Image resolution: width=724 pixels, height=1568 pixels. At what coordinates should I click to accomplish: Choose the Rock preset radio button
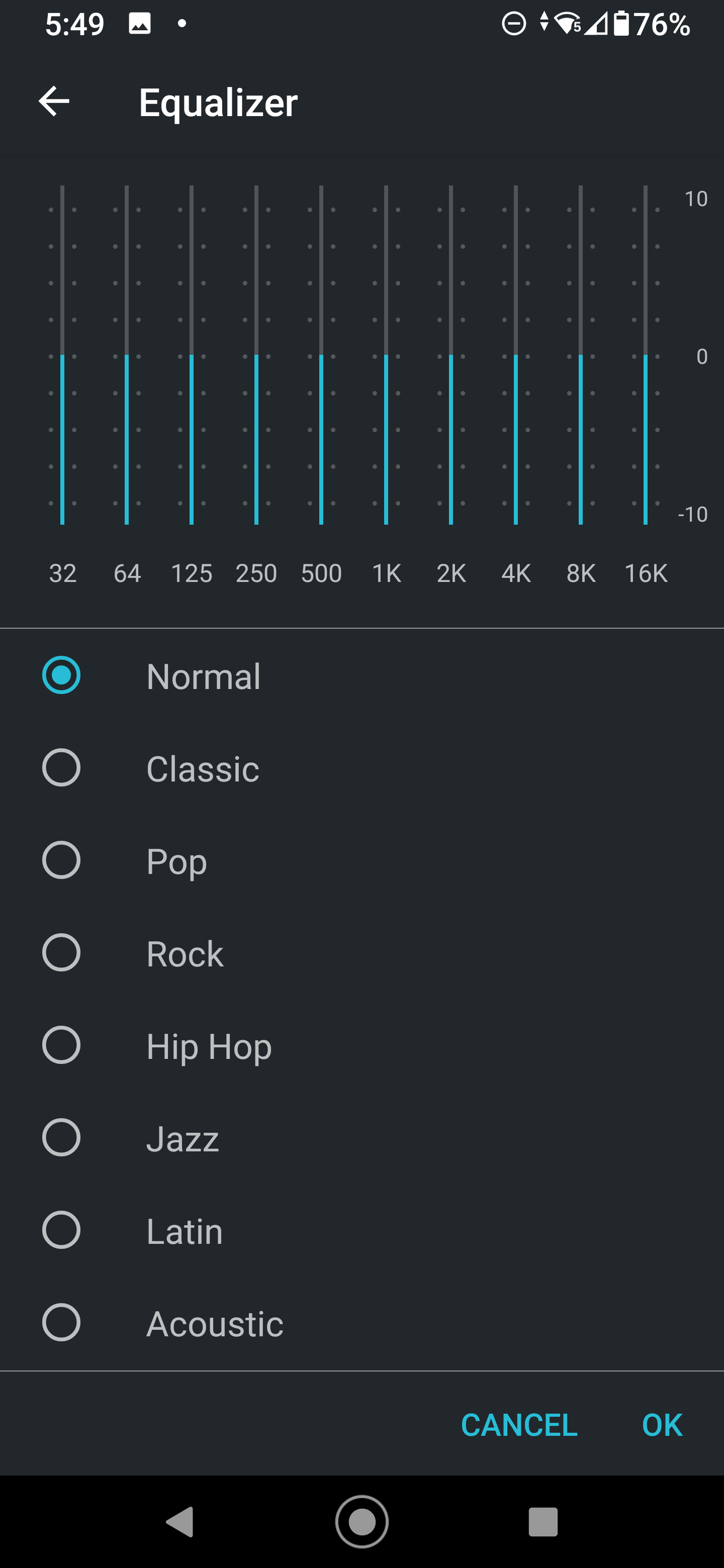point(61,952)
